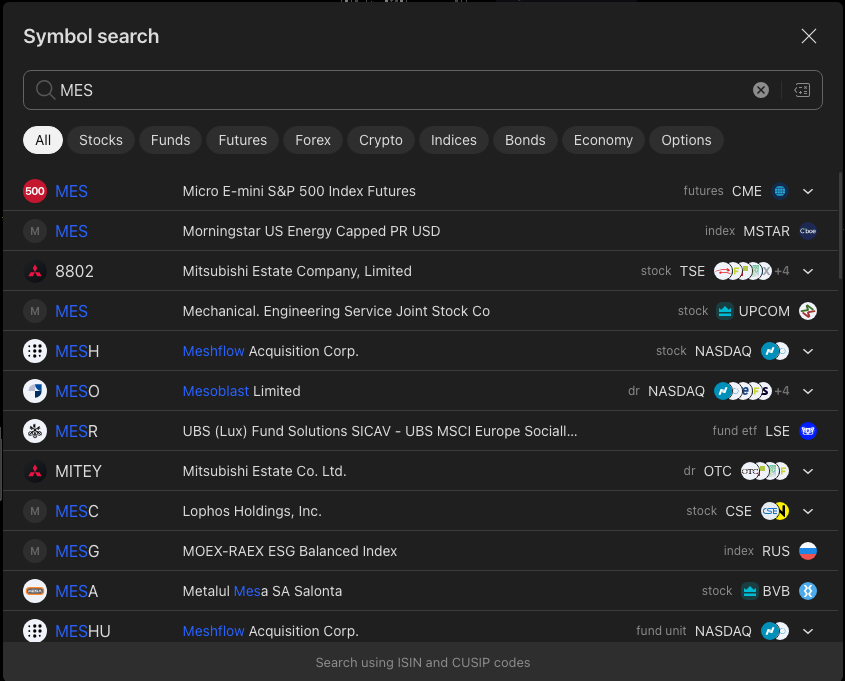Click the dotted logo beside MESH
Screen dimensions: 845x681
(35, 351)
